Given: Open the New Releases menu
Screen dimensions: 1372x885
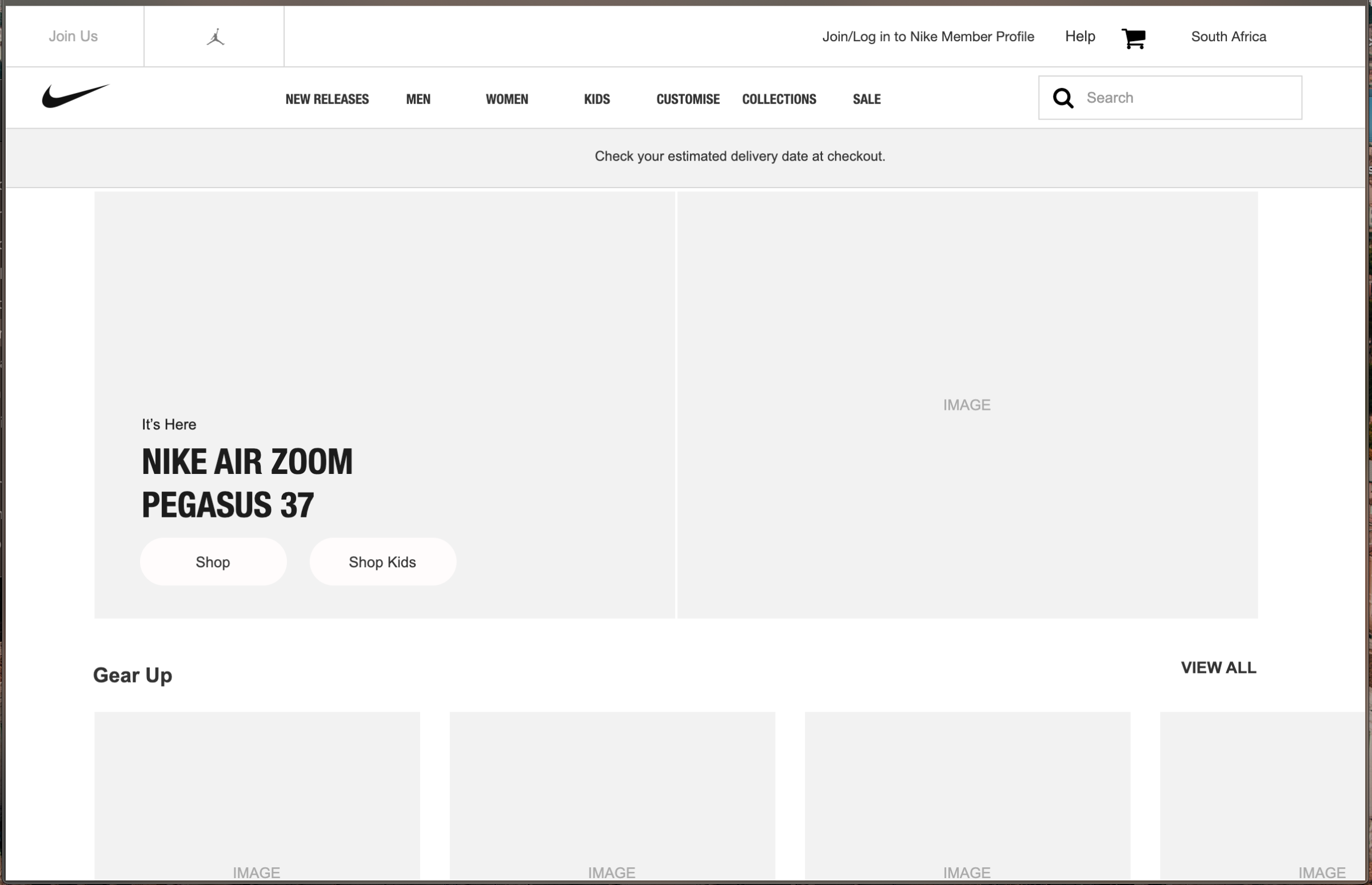Looking at the screenshot, I should point(327,99).
